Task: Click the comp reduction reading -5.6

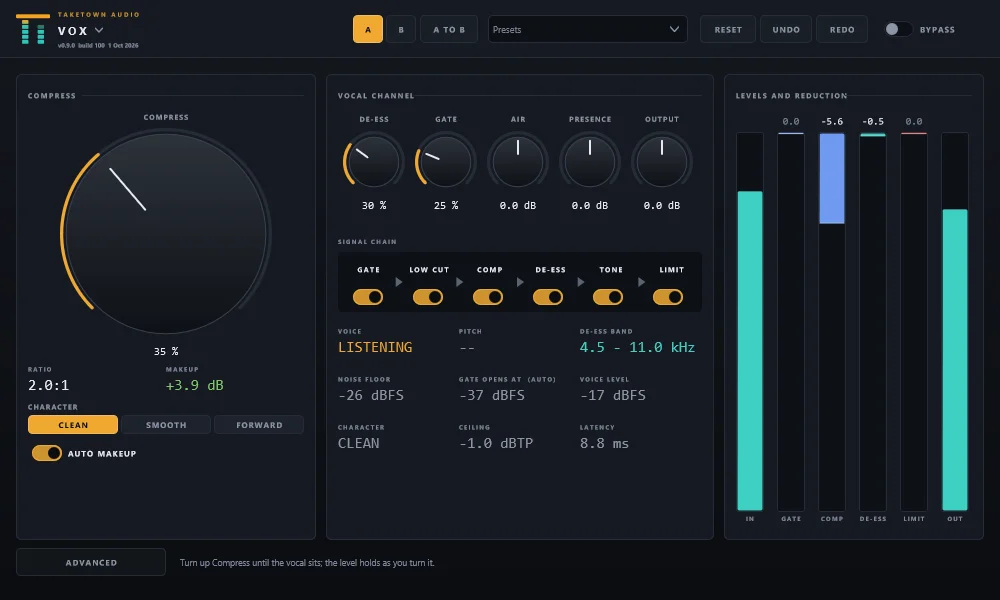Action: [x=832, y=121]
